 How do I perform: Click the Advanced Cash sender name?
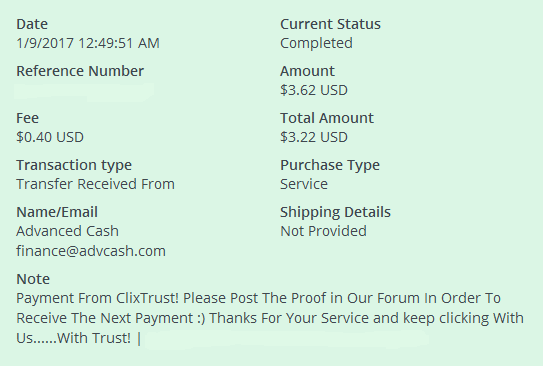[68, 231]
